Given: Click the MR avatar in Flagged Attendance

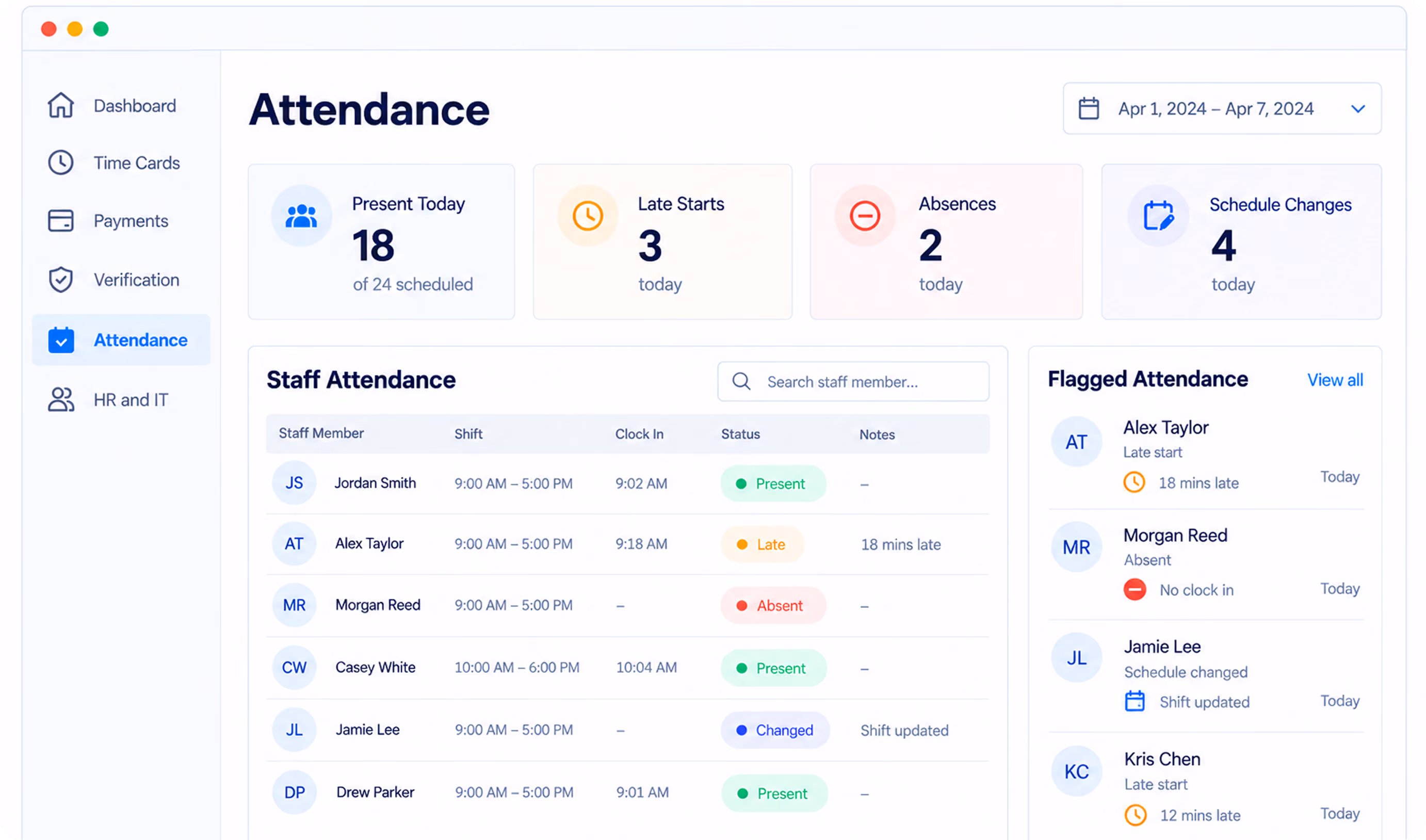Looking at the screenshot, I should pyautogui.click(x=1076, y=547).
